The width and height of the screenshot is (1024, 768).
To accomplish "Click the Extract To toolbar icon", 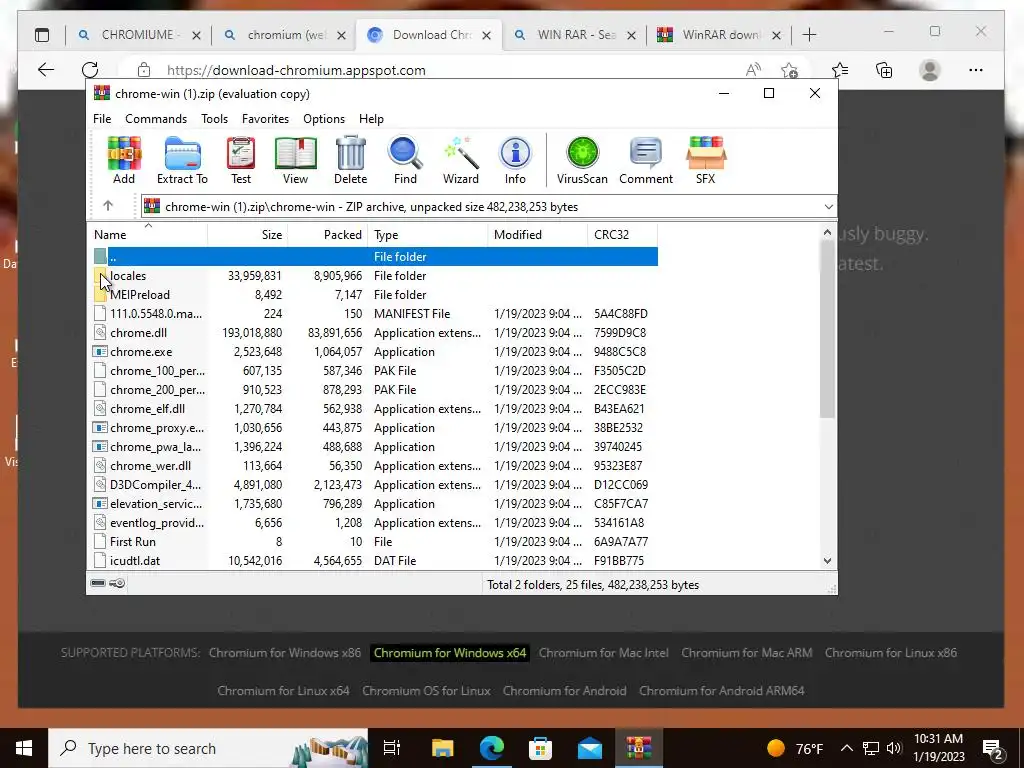I will coord(182,161).
